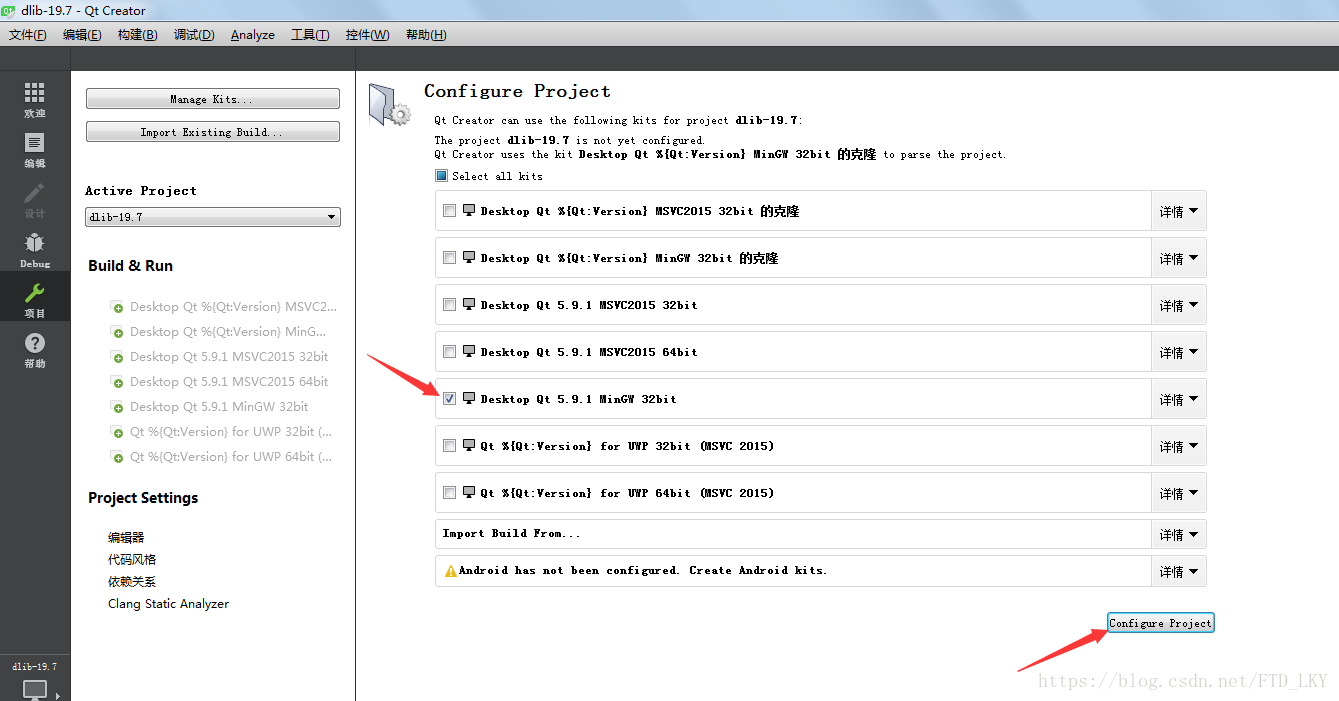Viewport: 1339px width, 701px height.
Task: Select Desktop Qt %{Qt:Version} MinG... in Build & Run
Action: tap(228, 332)
